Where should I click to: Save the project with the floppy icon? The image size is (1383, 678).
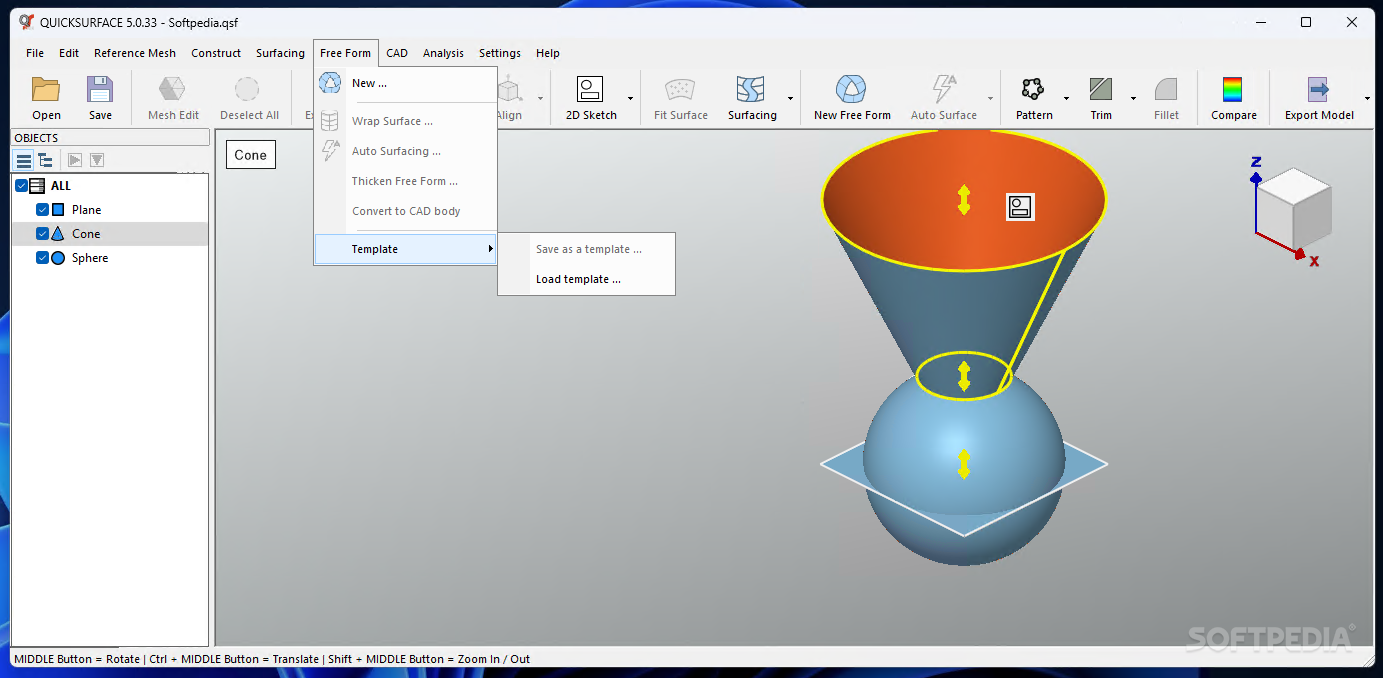pyautogui.click(x=100, y=98)
